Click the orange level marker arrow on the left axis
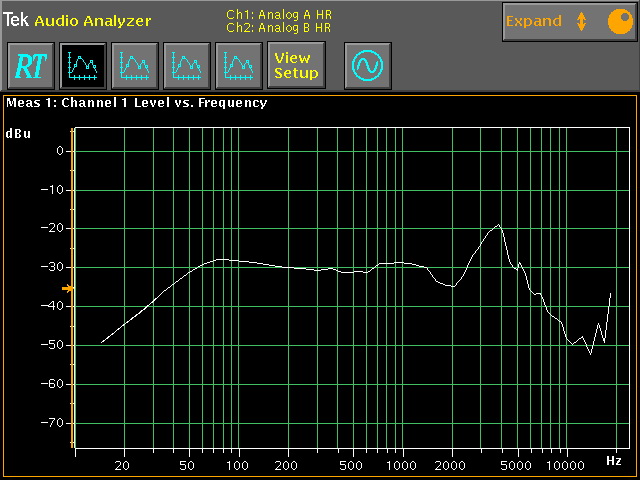 [x=67, y=288]
